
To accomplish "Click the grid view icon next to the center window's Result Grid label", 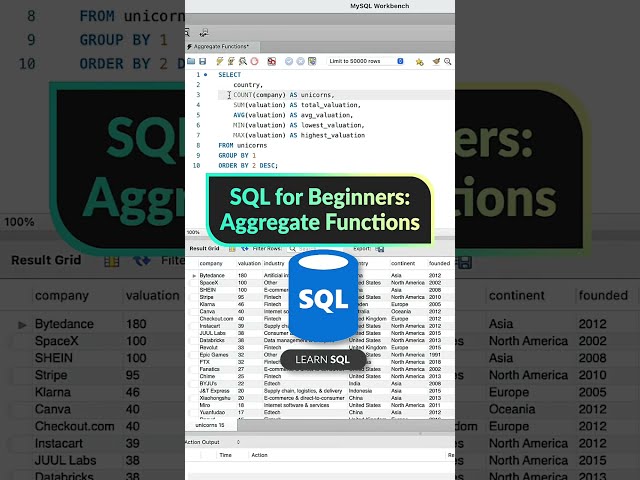I will point(232,249).
